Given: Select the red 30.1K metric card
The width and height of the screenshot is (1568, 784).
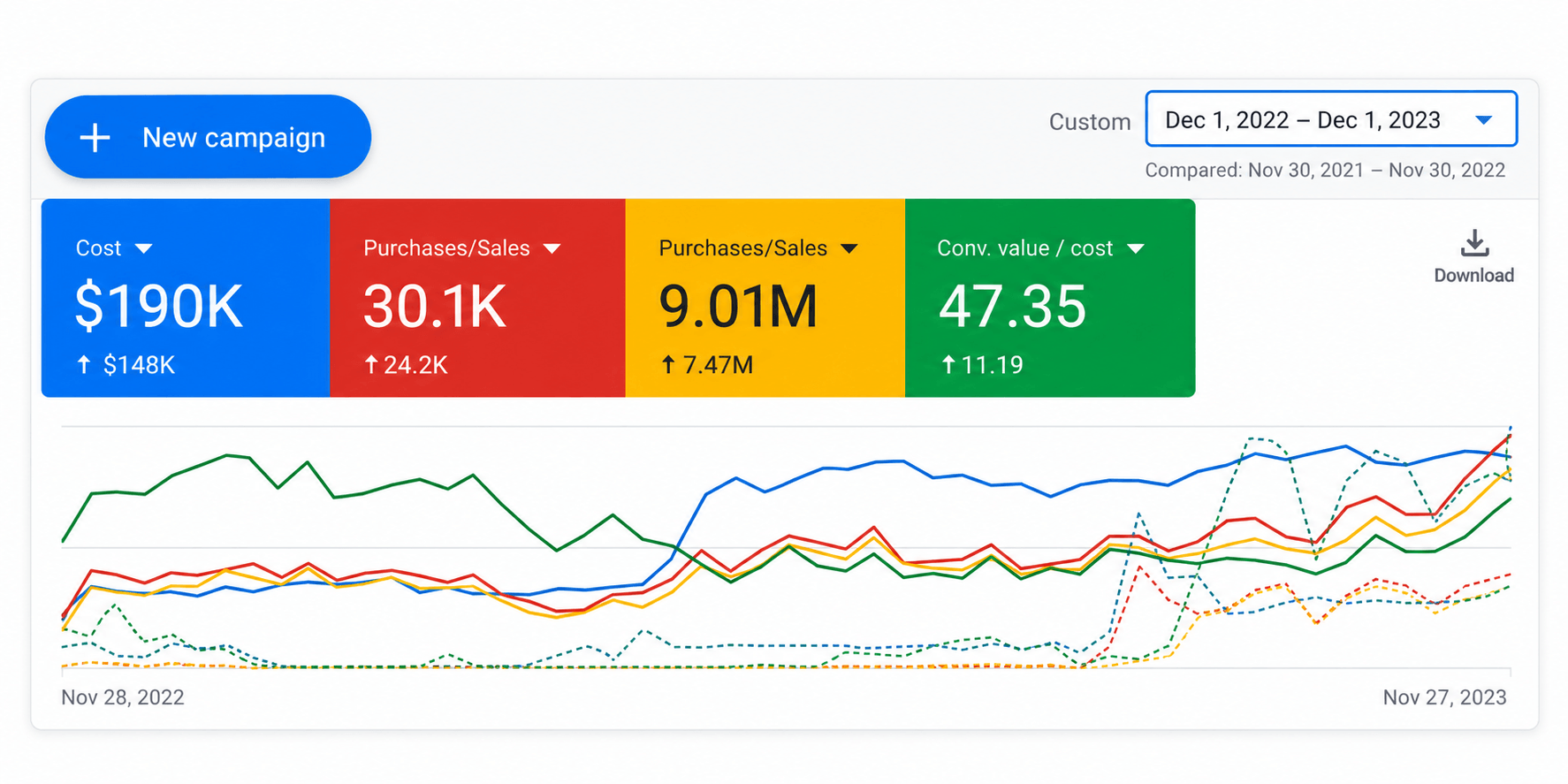Looking at the screenshot, I should pos(478,298).
